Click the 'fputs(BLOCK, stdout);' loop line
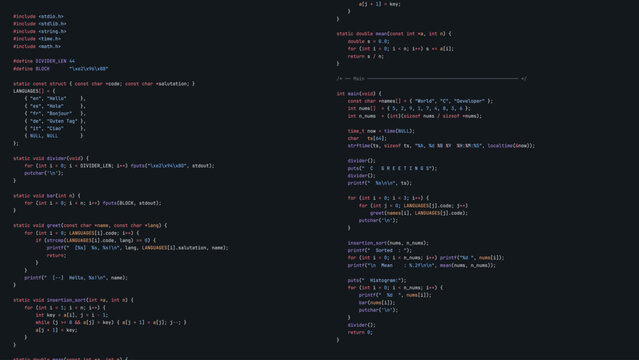The height and width of the screenshot is (360, 639). tap(93, 203)
